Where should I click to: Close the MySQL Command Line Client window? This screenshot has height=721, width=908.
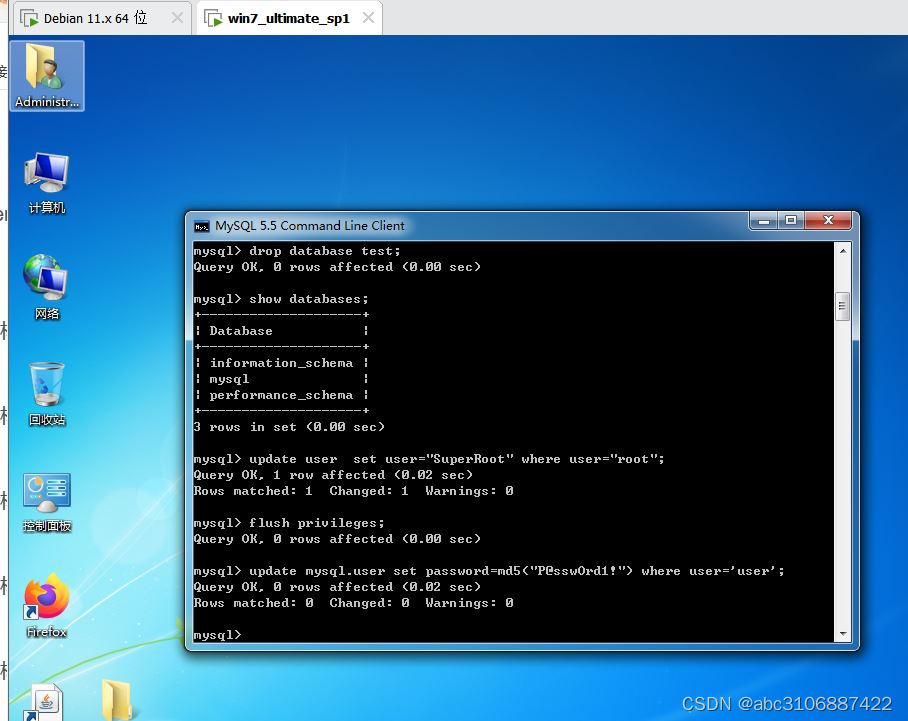pyautogui.click(x=828, y=221)
